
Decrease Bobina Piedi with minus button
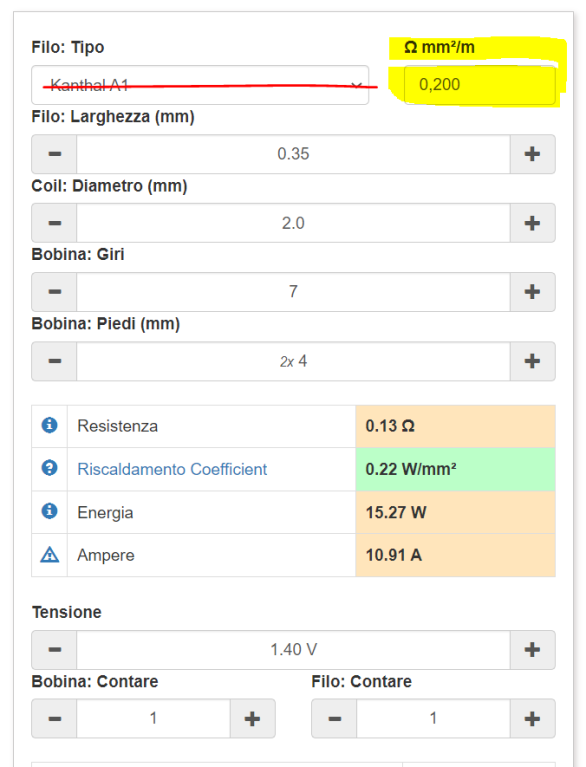coord(54,361)
